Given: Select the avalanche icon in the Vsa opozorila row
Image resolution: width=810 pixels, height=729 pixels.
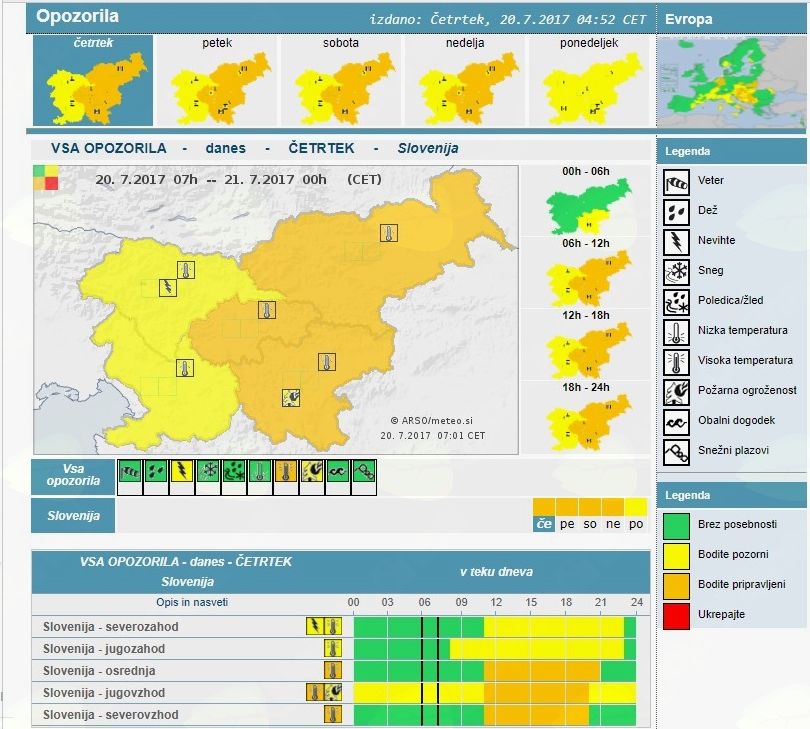Looking at the screenshot, I should pyautogui.click(x=364, y=470).
